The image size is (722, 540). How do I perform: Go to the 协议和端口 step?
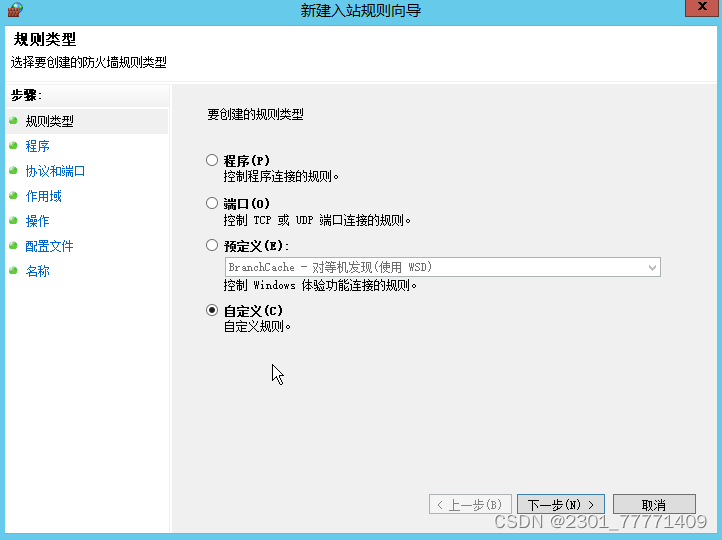click(x=55, y=171)
